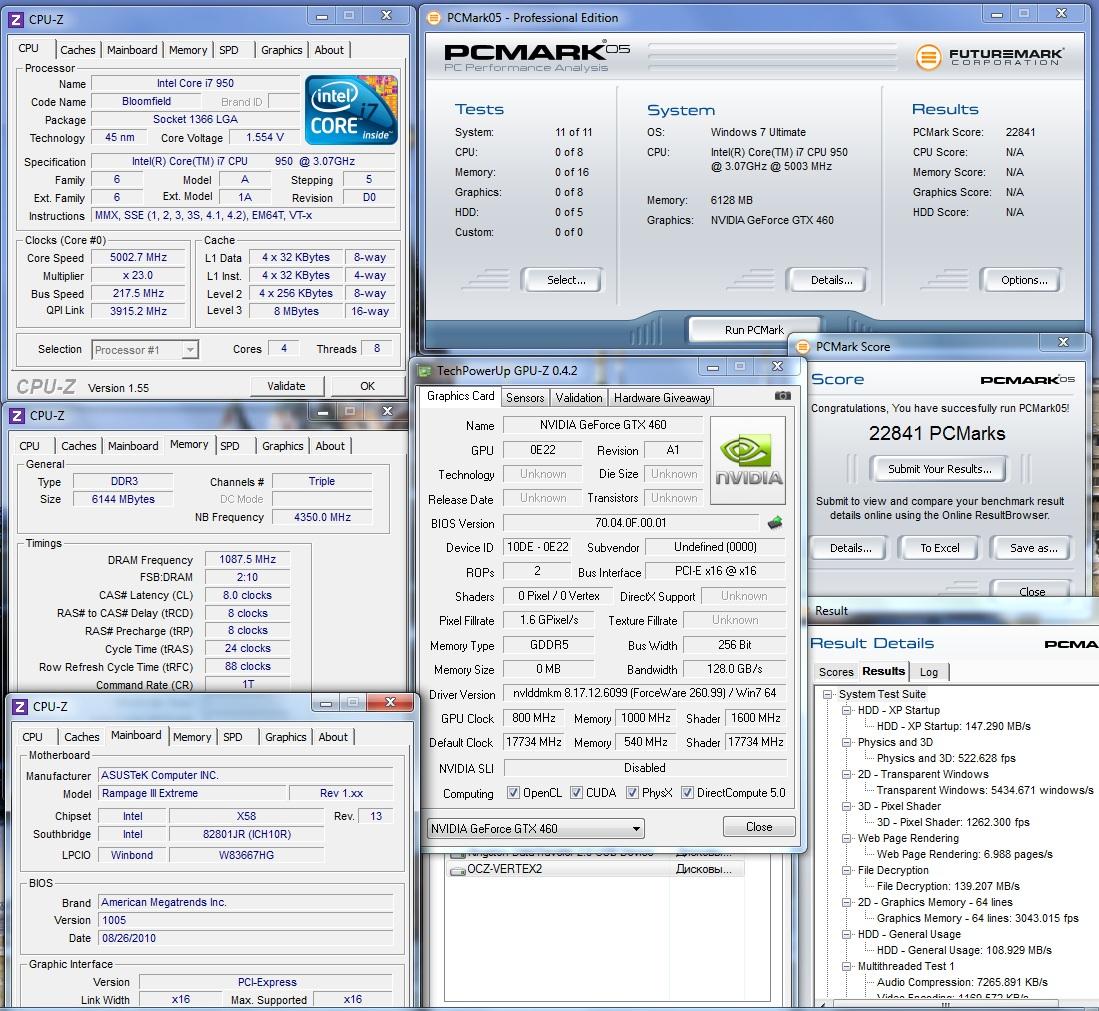Collapse the System Test Suite tree node
Image resolution: width=1099 pixels, height=1011 pixels.
coord(828,694)
